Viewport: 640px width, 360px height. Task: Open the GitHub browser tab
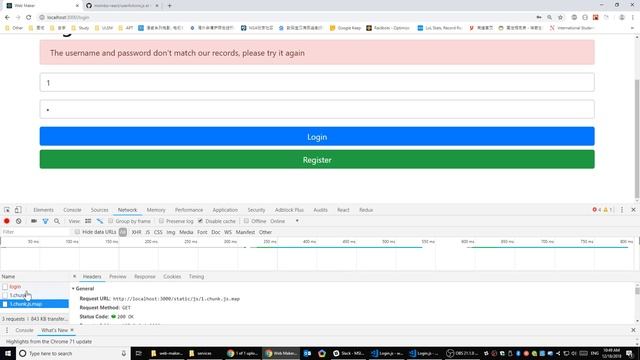pyautogui.click(x=122, y=6)
